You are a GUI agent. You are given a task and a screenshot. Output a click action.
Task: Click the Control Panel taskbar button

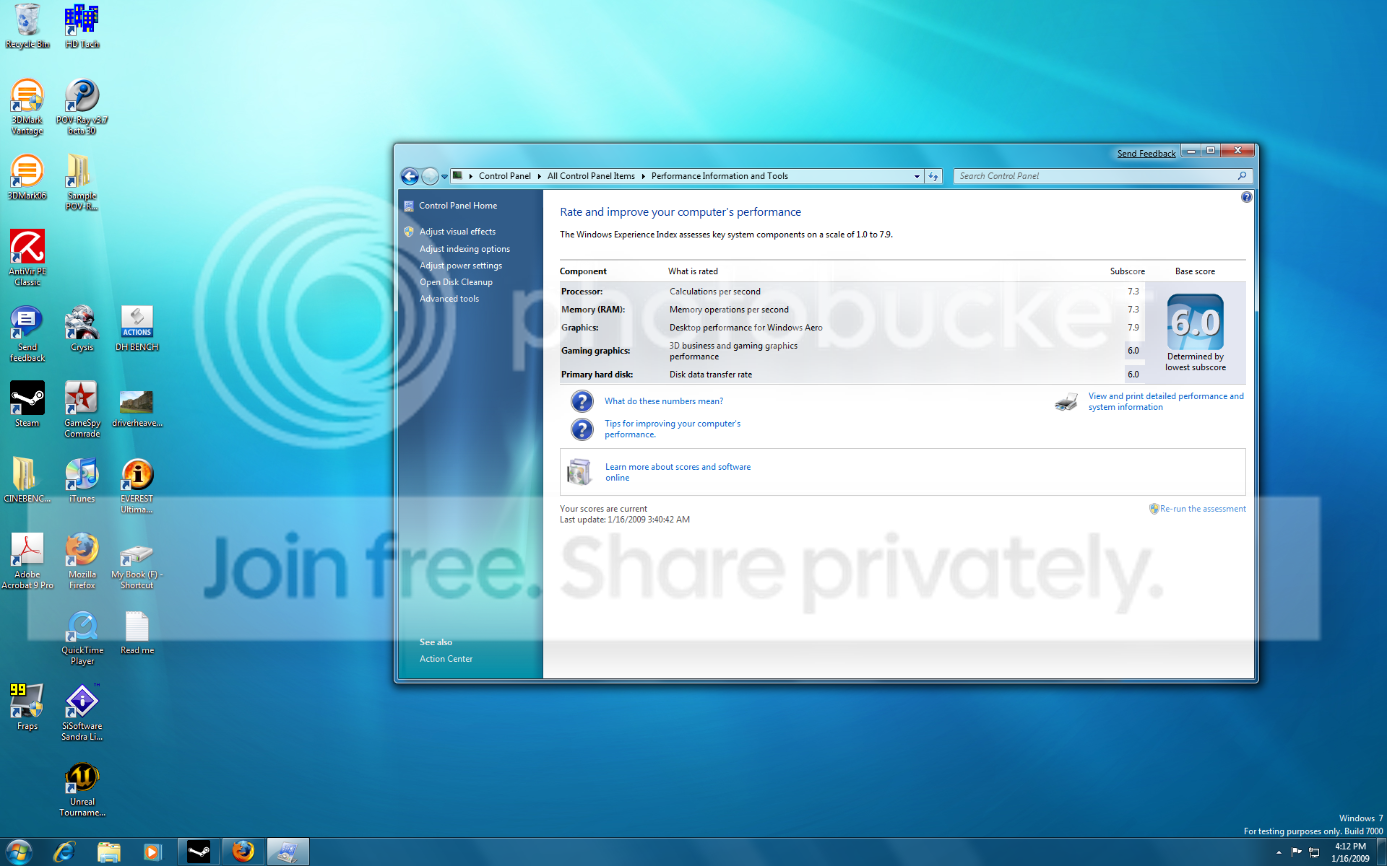(288, 851)
